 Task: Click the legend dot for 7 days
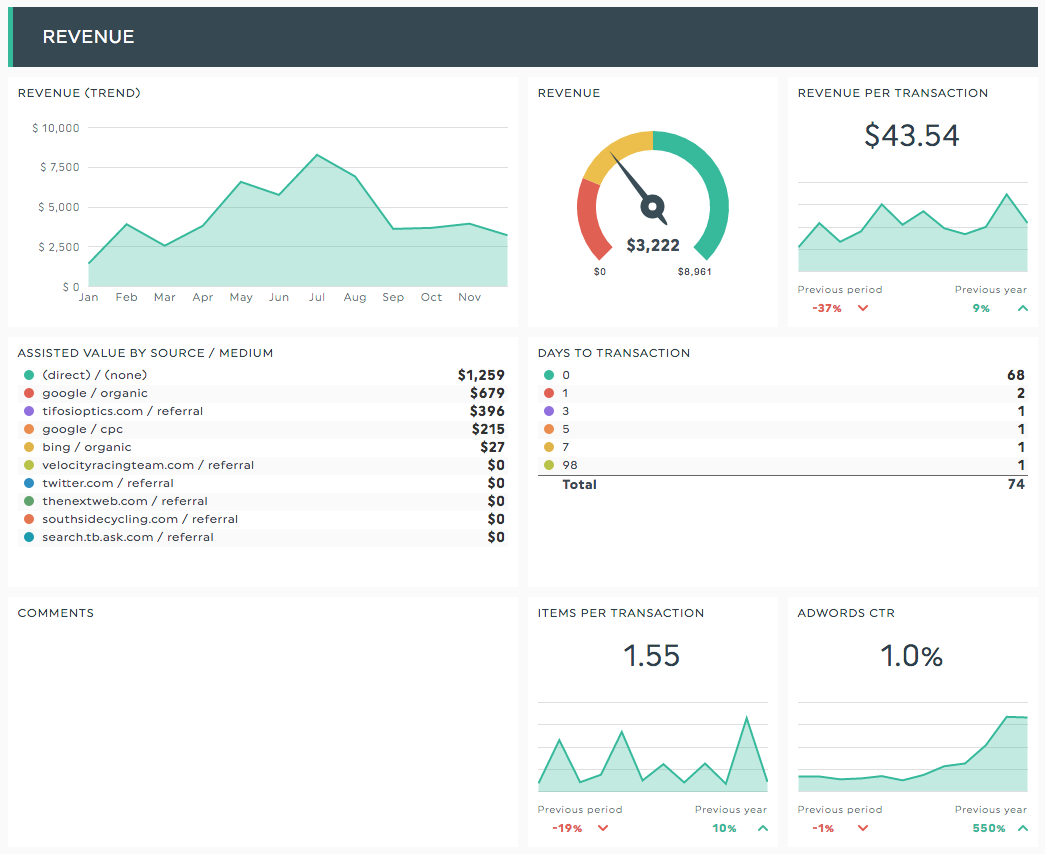click(x=549, y=447)
